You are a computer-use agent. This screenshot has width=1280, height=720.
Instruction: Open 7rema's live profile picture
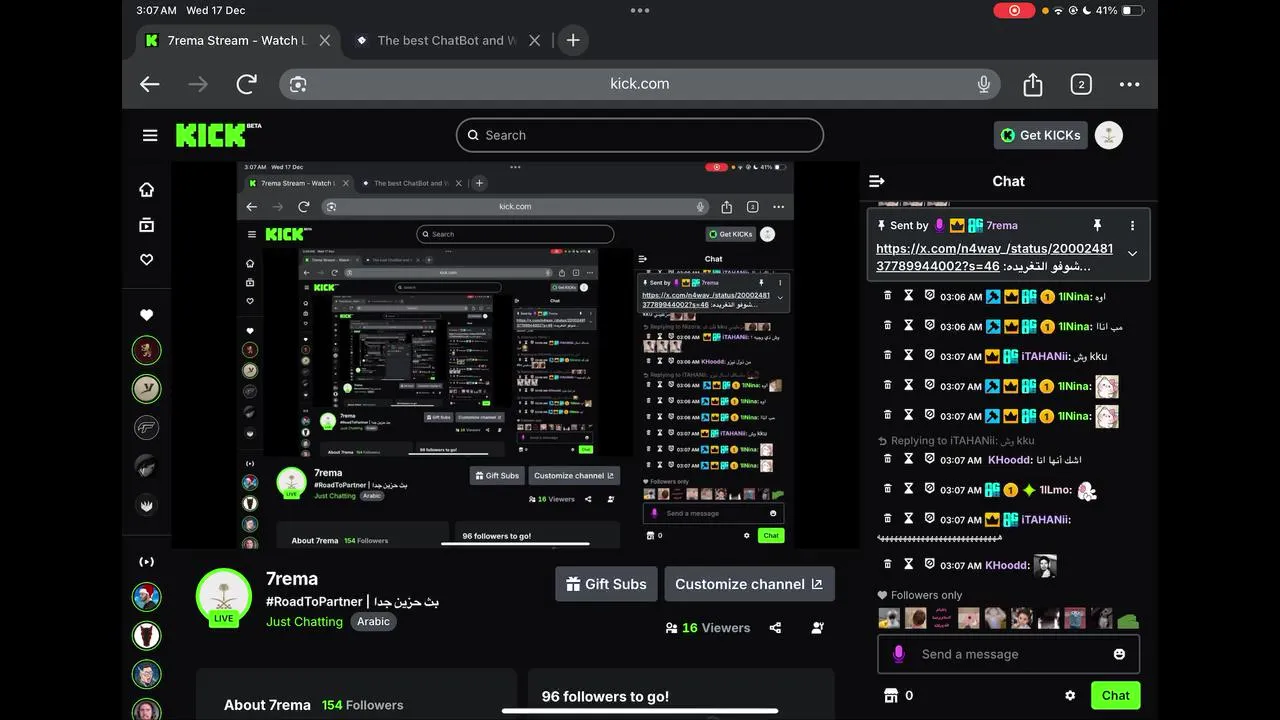click(x=224, y=597)
